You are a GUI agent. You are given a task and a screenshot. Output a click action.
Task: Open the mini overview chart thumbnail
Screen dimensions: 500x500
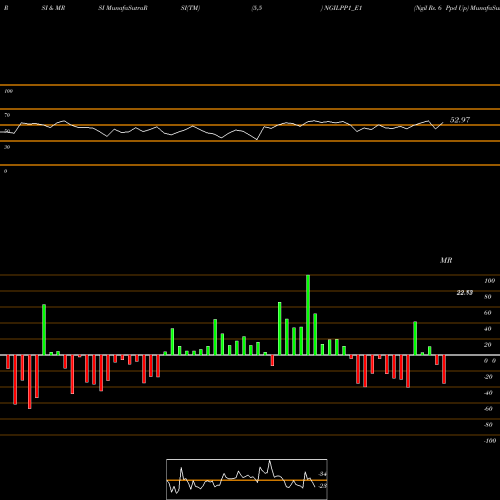pos(247,479)
